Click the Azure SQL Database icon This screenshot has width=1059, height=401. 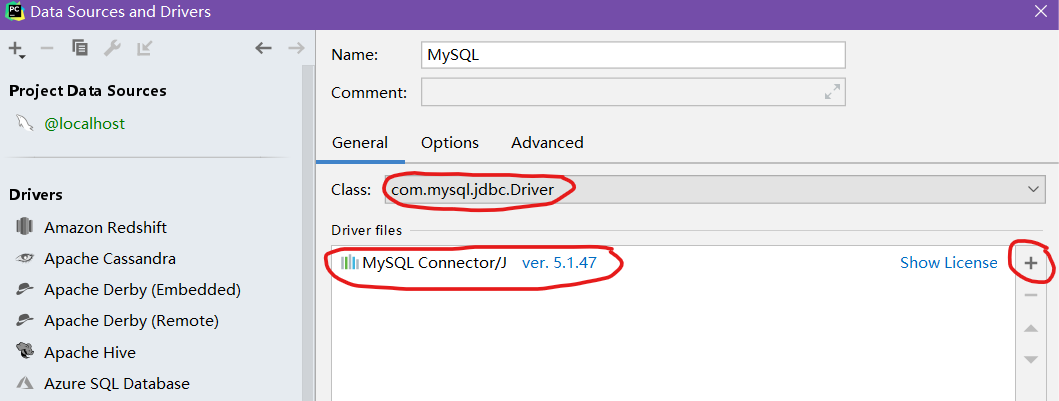tap(25, 383)
